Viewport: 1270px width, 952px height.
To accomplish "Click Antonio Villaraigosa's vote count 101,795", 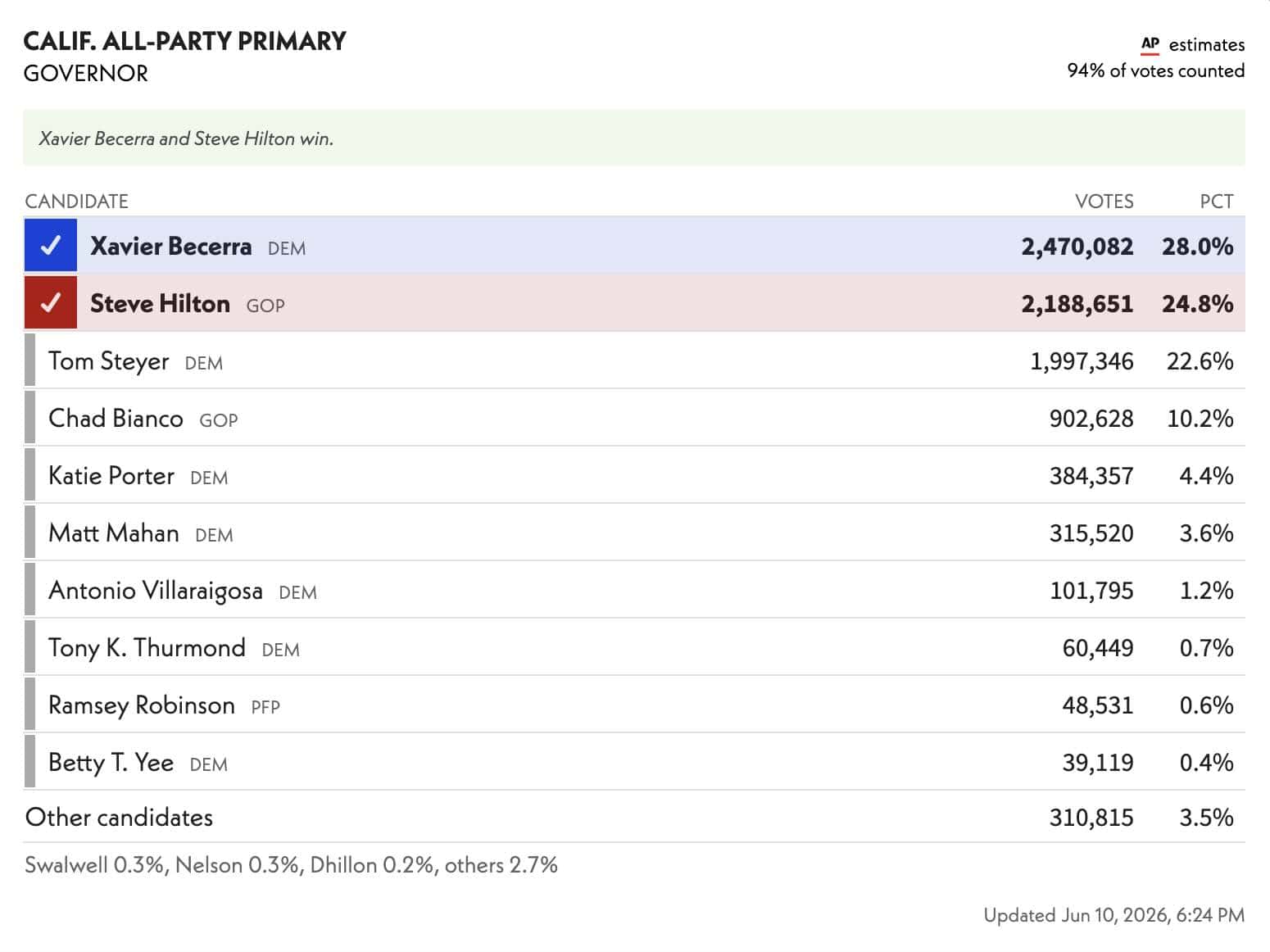I will [x=1091, y=590].
